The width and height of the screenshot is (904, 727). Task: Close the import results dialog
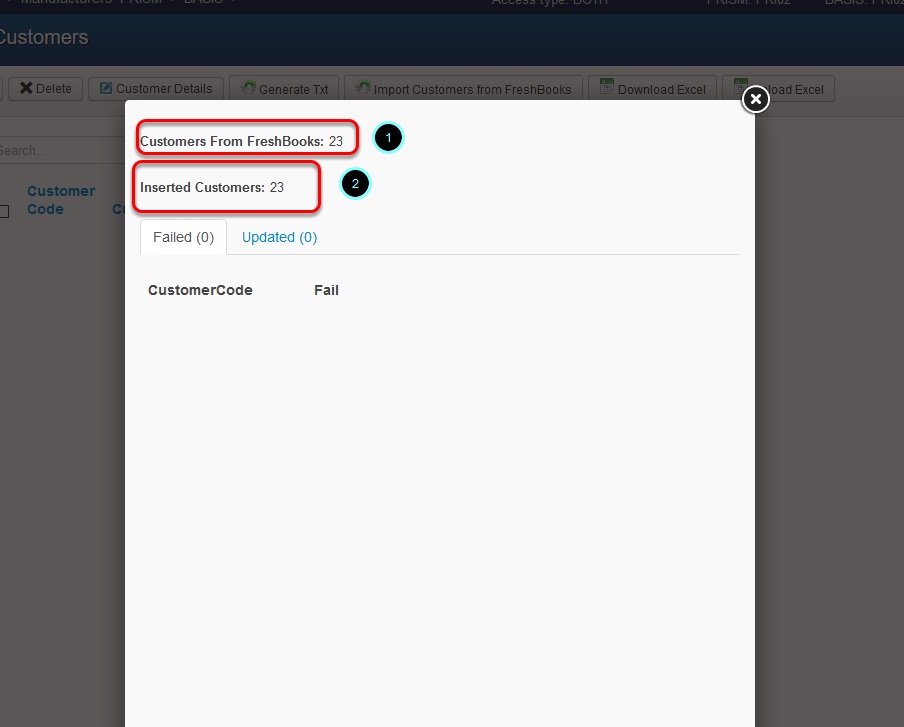pyautogui.click(x=755, y=99)
